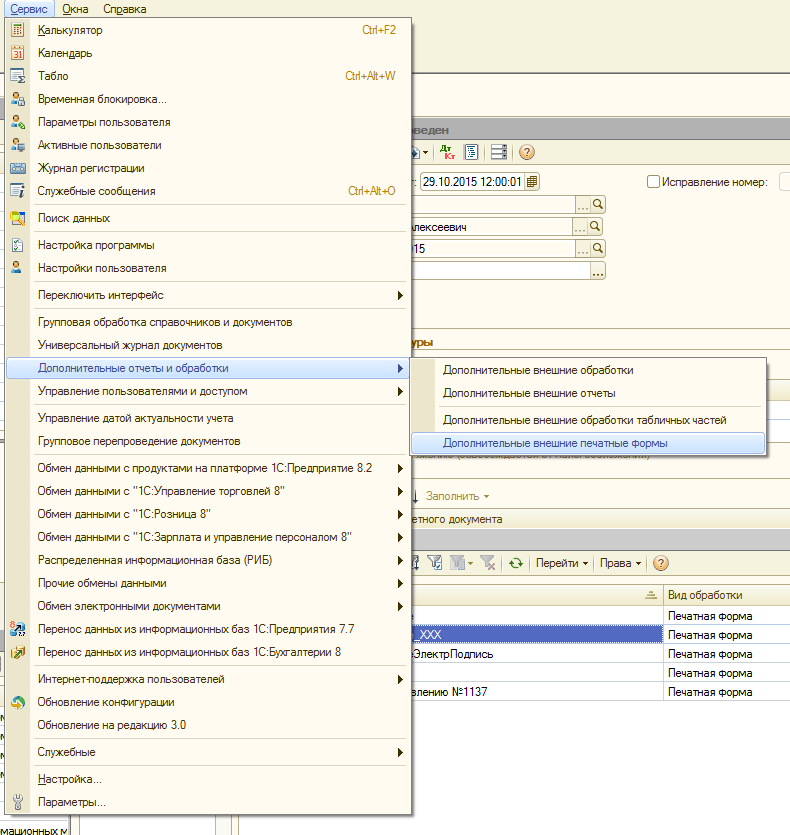Open the calendar picker beside the date
Viewport: 790px width, 835px height.
tap(532, 182)
